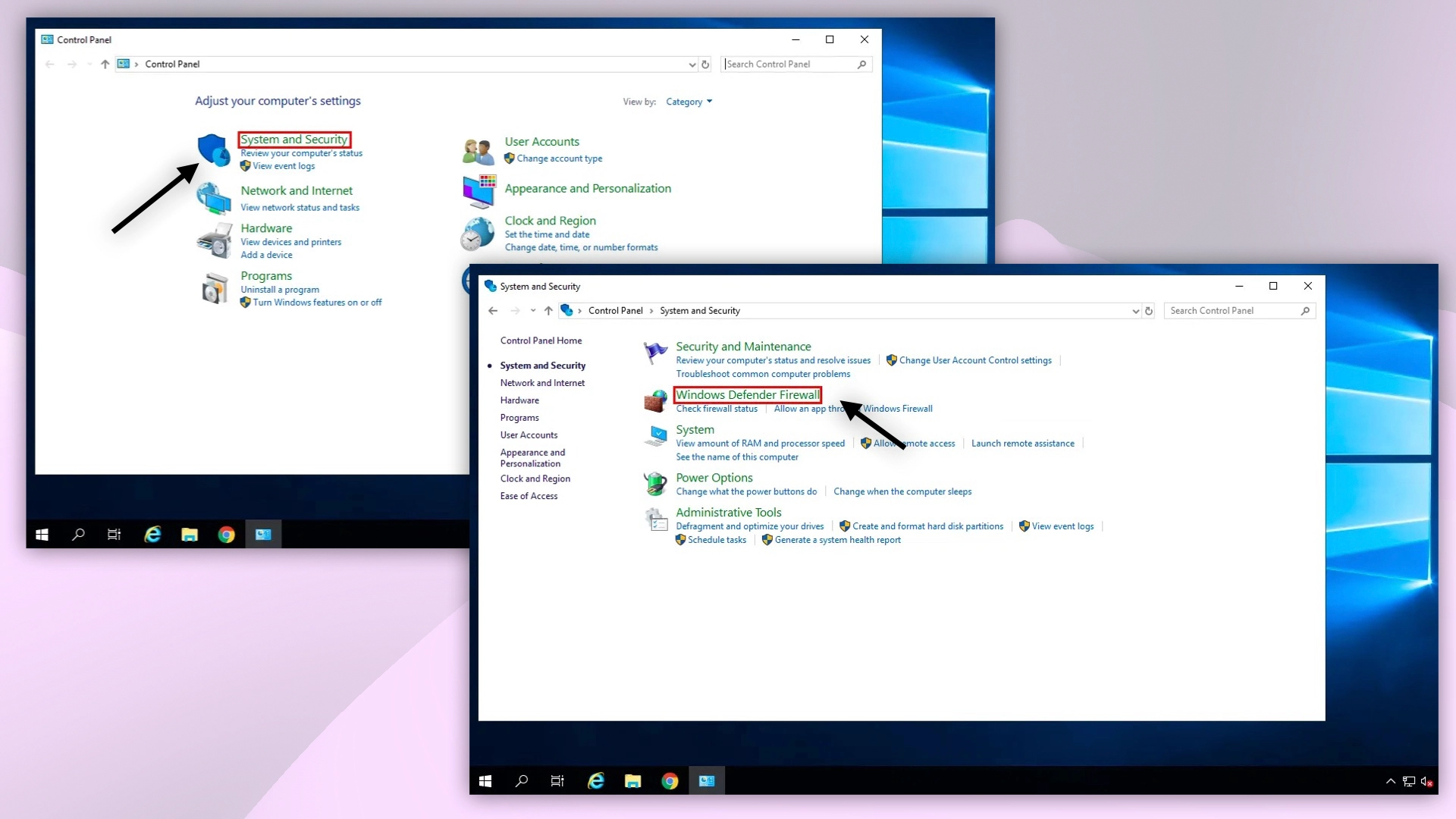1456x819 pixels.
Task: Select Control Panel in the breadcrumb bar
Action: (617, 310)
